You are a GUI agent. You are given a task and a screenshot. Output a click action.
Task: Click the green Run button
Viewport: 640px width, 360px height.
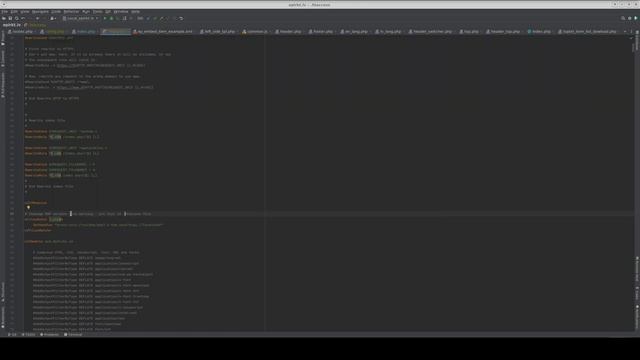pos(105,18)
